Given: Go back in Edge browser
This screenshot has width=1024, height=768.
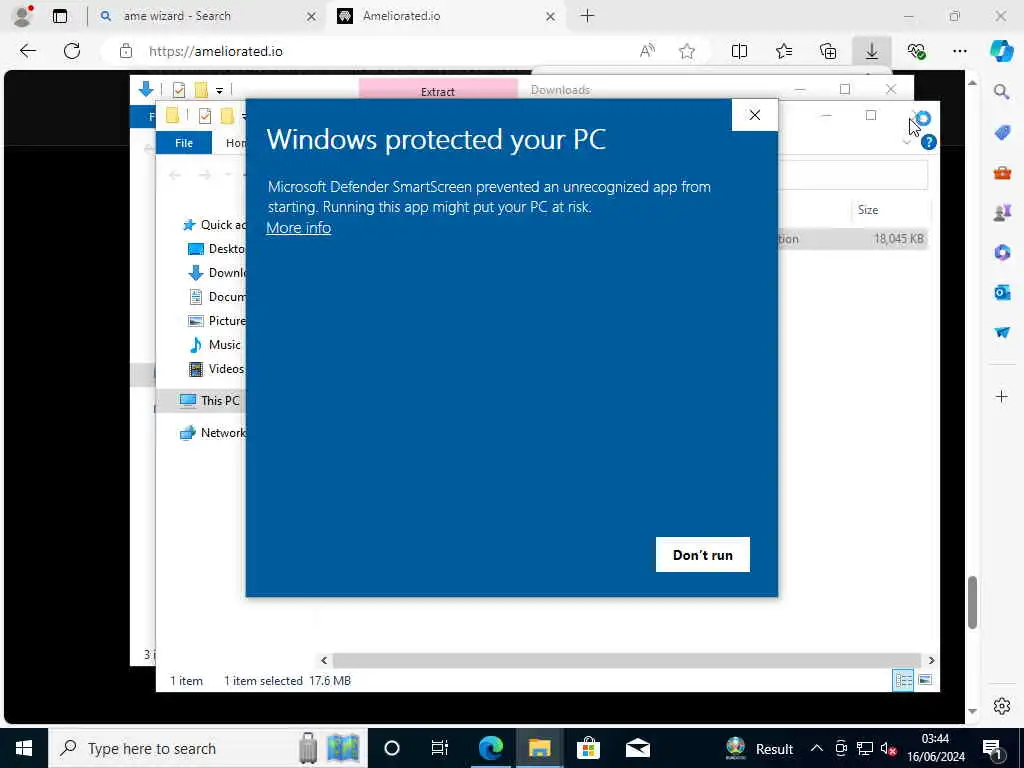Looking at the screenshot, I should pyautogui.click(x=27, y=51).
